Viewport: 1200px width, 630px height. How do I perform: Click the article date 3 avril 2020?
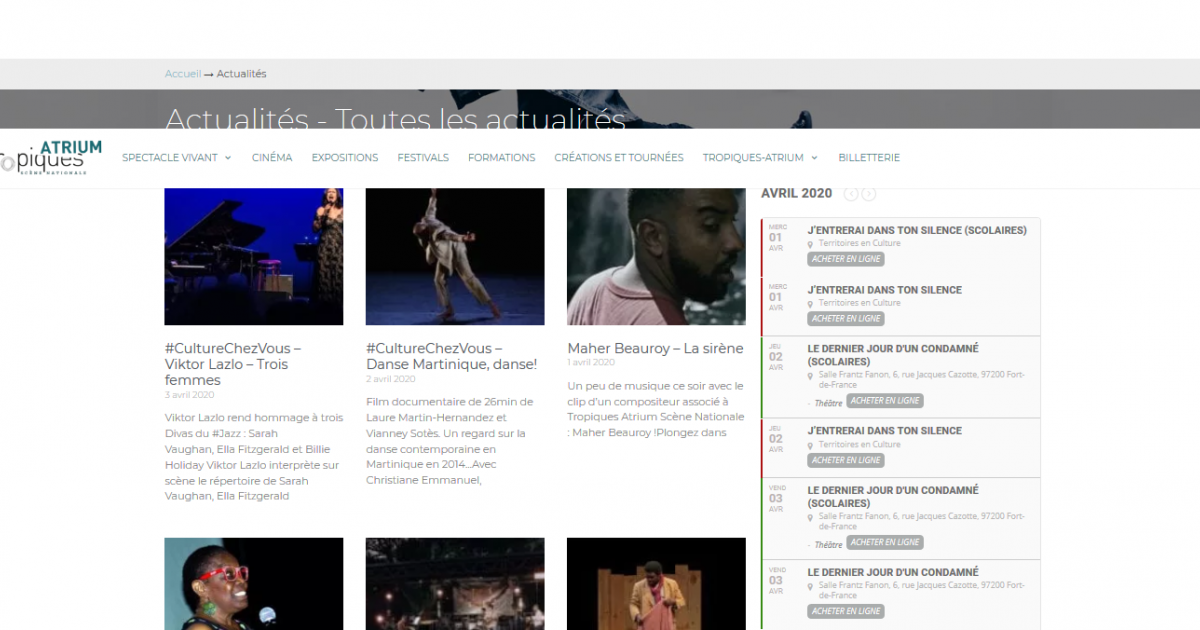tap(190, 395)
